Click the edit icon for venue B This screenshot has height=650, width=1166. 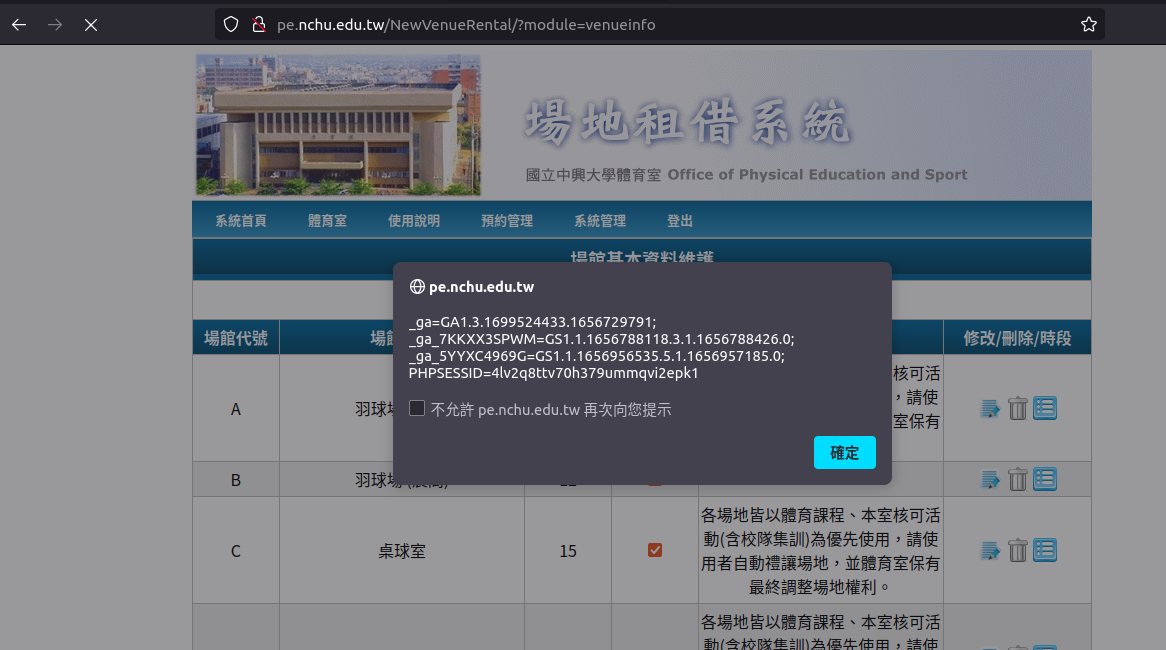click(x=990, y=480)
